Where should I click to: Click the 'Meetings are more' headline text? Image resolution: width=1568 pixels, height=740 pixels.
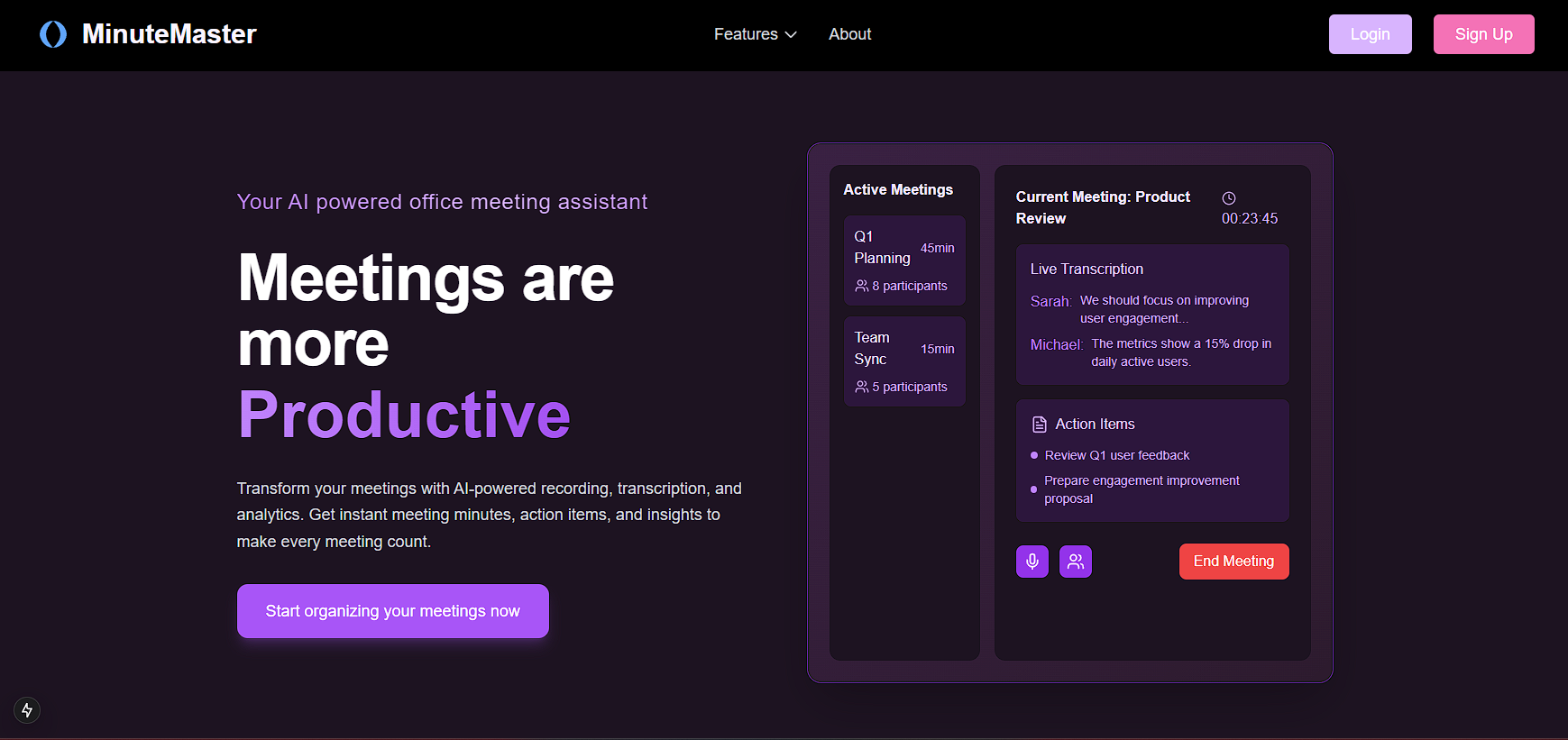point(426,311)
